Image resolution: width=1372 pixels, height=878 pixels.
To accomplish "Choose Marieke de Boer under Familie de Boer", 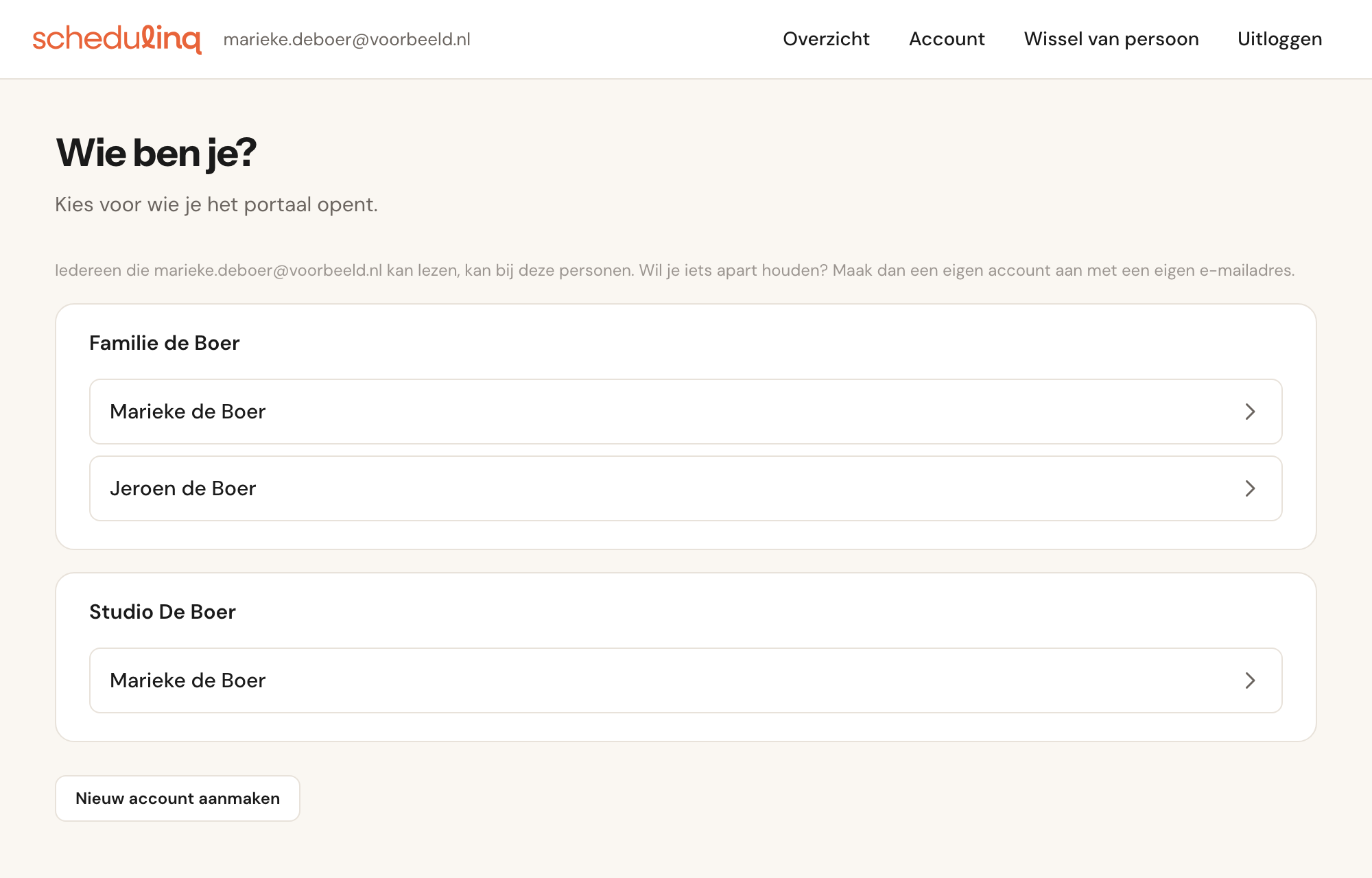I will point(686,412).
